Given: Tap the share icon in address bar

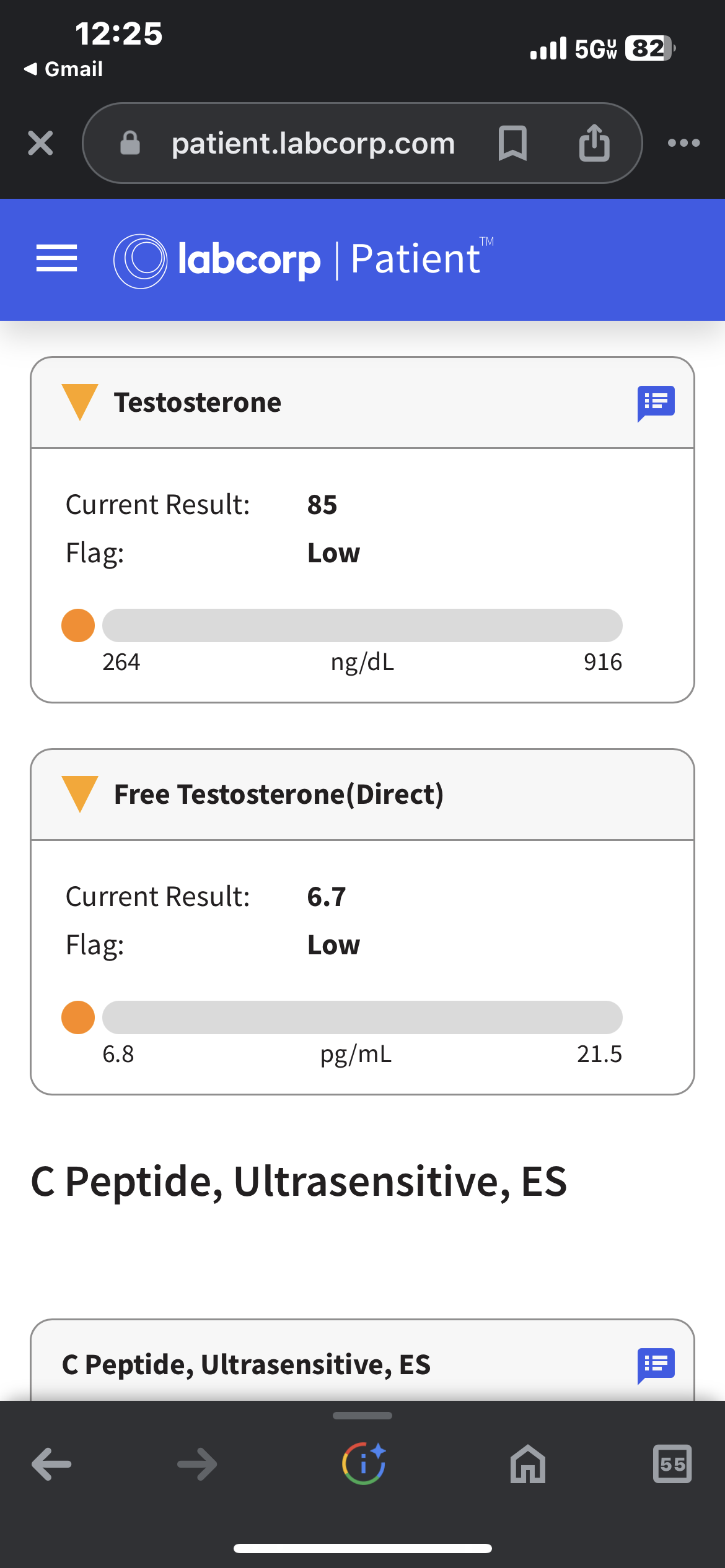Looking at the screenshot, I should (594, 143).
